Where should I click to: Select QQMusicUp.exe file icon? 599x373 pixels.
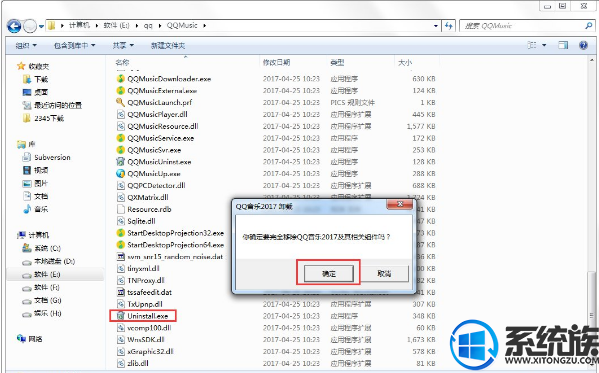tap(121, 174)
